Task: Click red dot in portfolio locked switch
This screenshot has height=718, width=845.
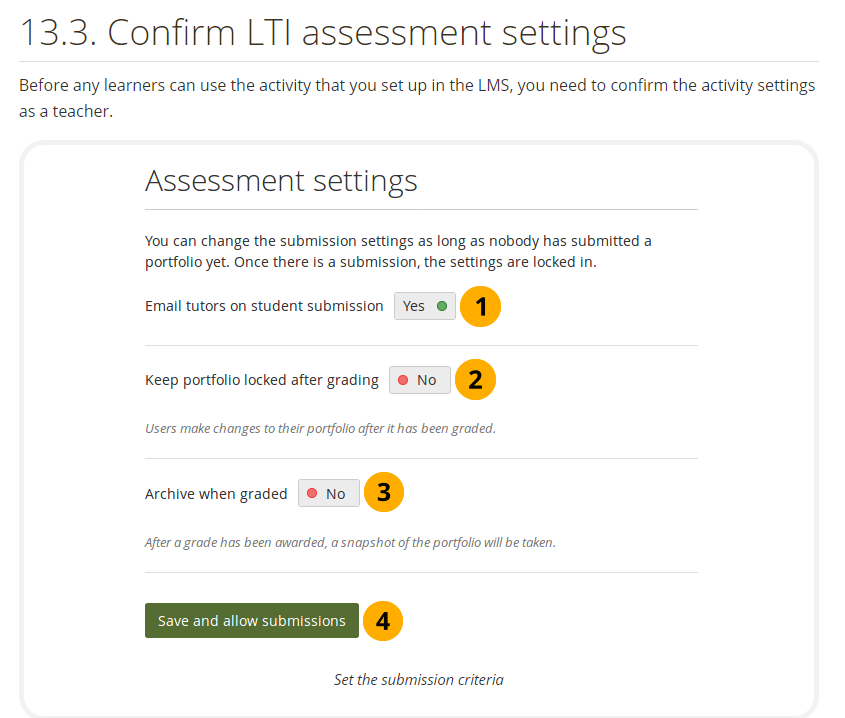Action: tap(403, 380)
